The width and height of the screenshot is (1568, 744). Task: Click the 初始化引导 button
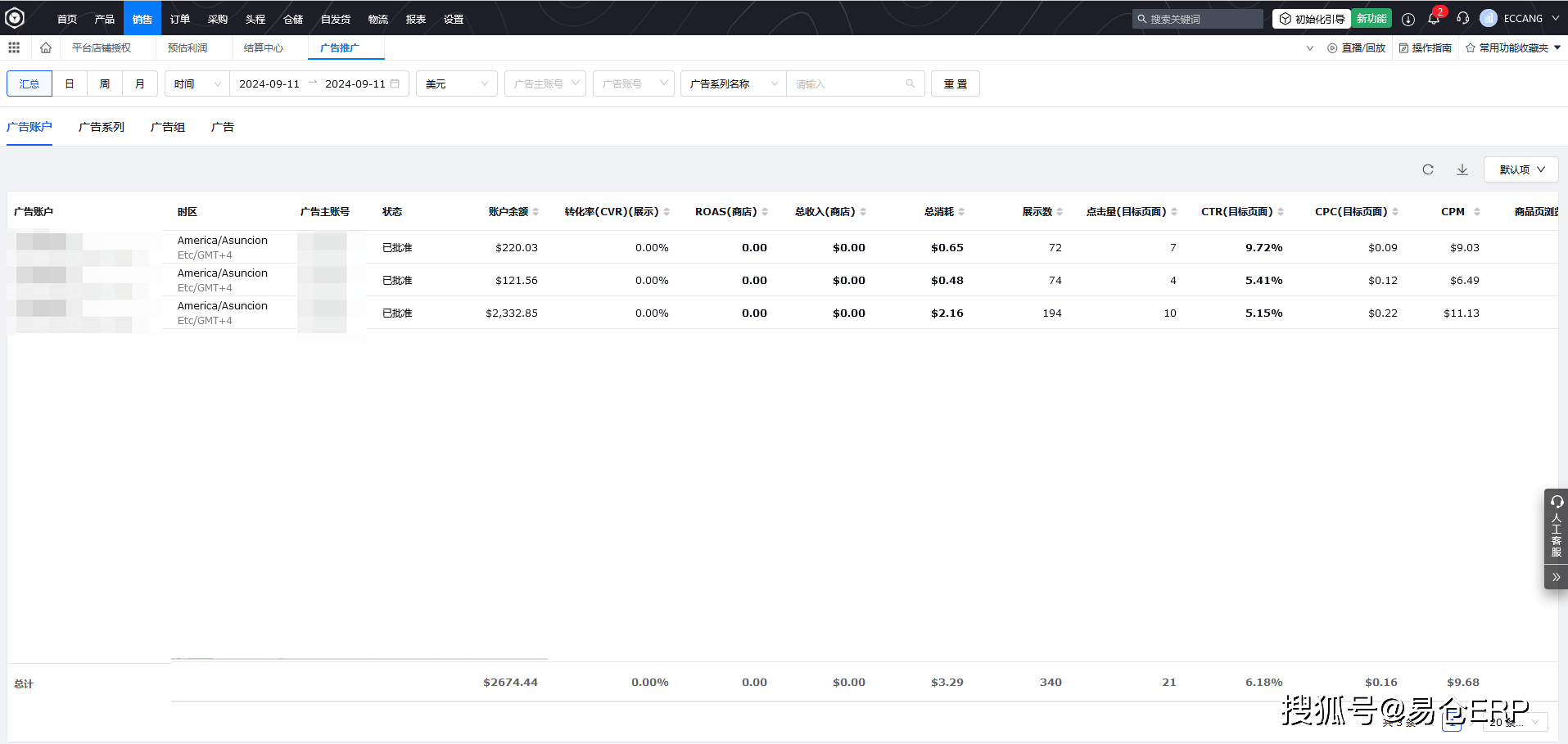coord(1312,19)
